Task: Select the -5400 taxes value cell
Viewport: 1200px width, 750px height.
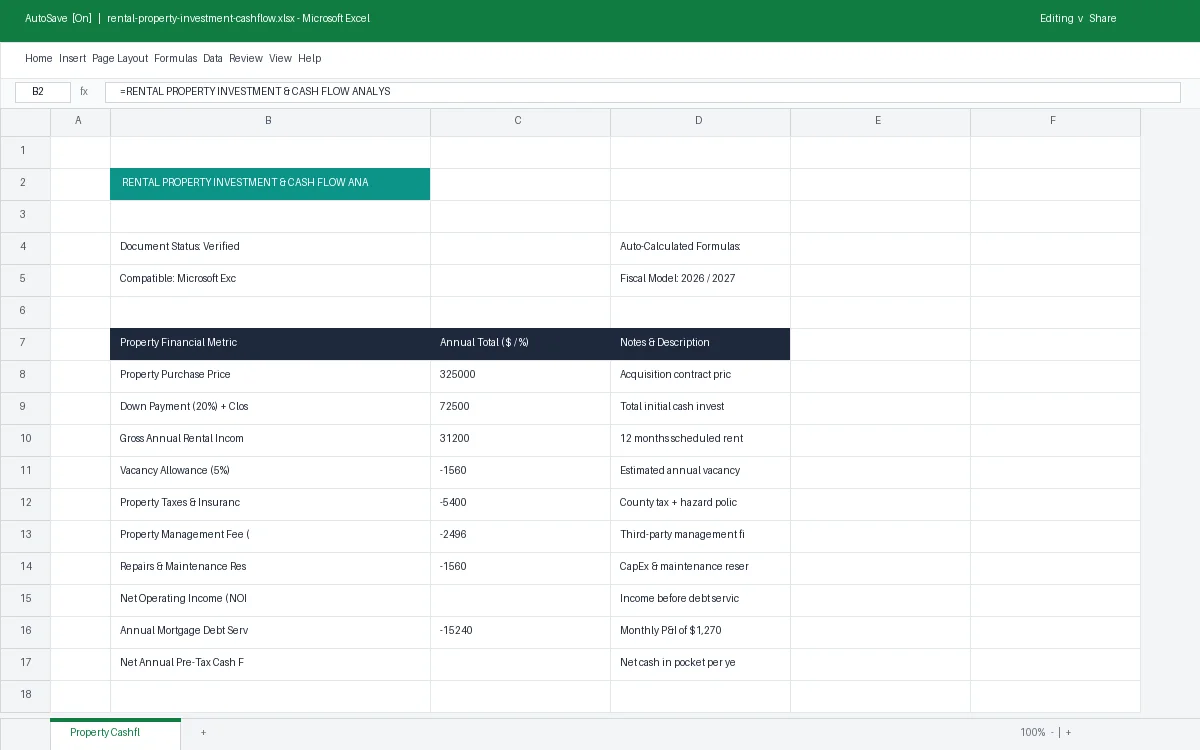Action: (x=520, y=503)
